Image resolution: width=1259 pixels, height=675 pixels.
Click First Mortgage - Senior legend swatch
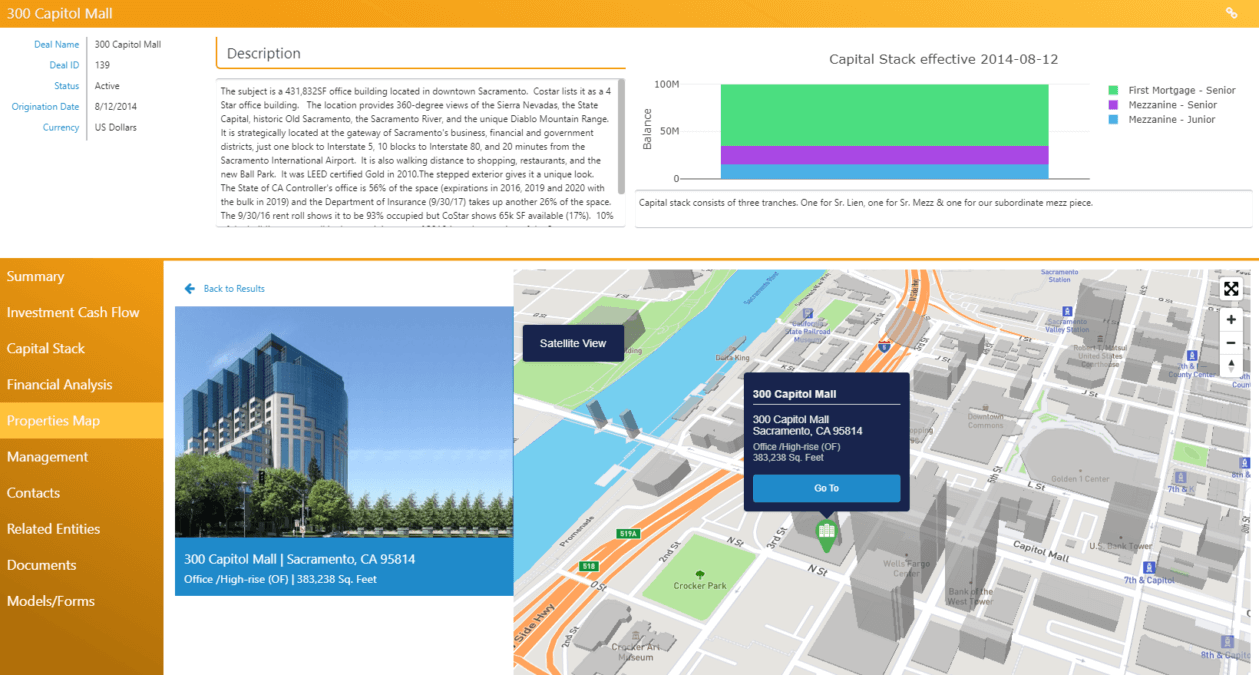click(x=1114, y=90)
